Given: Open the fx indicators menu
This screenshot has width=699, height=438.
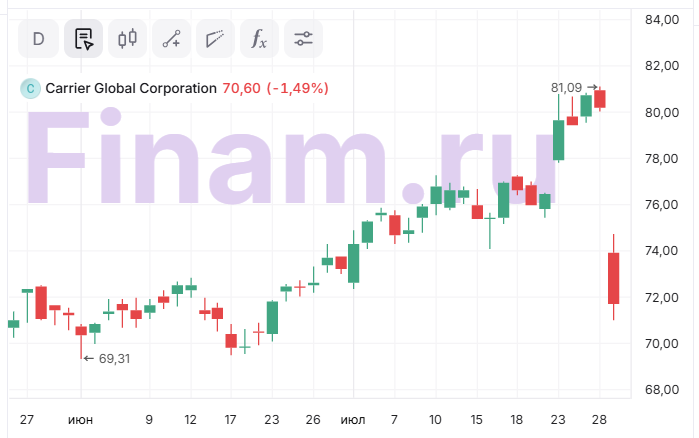Looking at the screenshot, I should [x=259, y=40].
